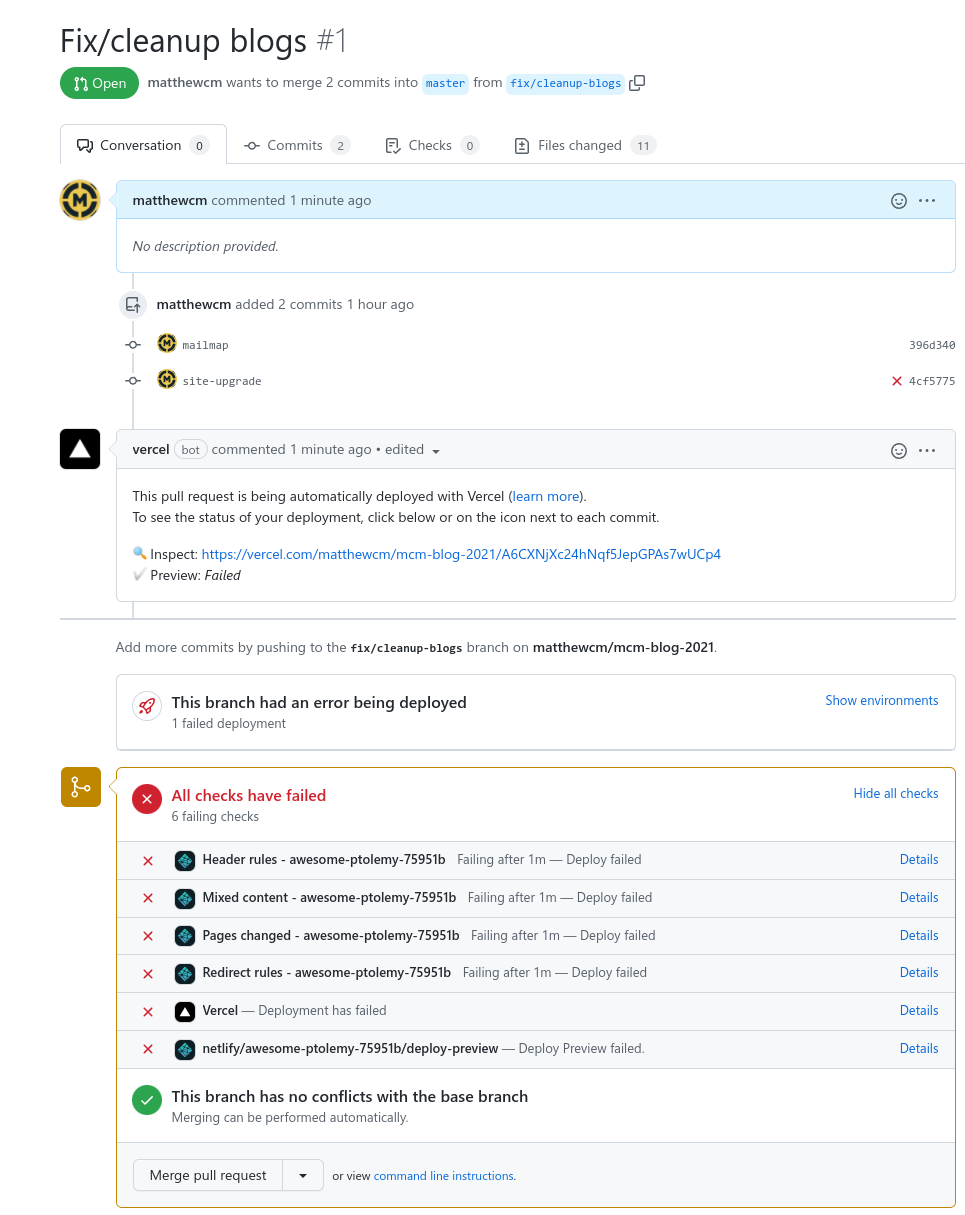Image resolution: width=965 pixels, height=1215 pixels.
Task: Add emoji reaction to vercel bot comment
Action: pos(899,451)
